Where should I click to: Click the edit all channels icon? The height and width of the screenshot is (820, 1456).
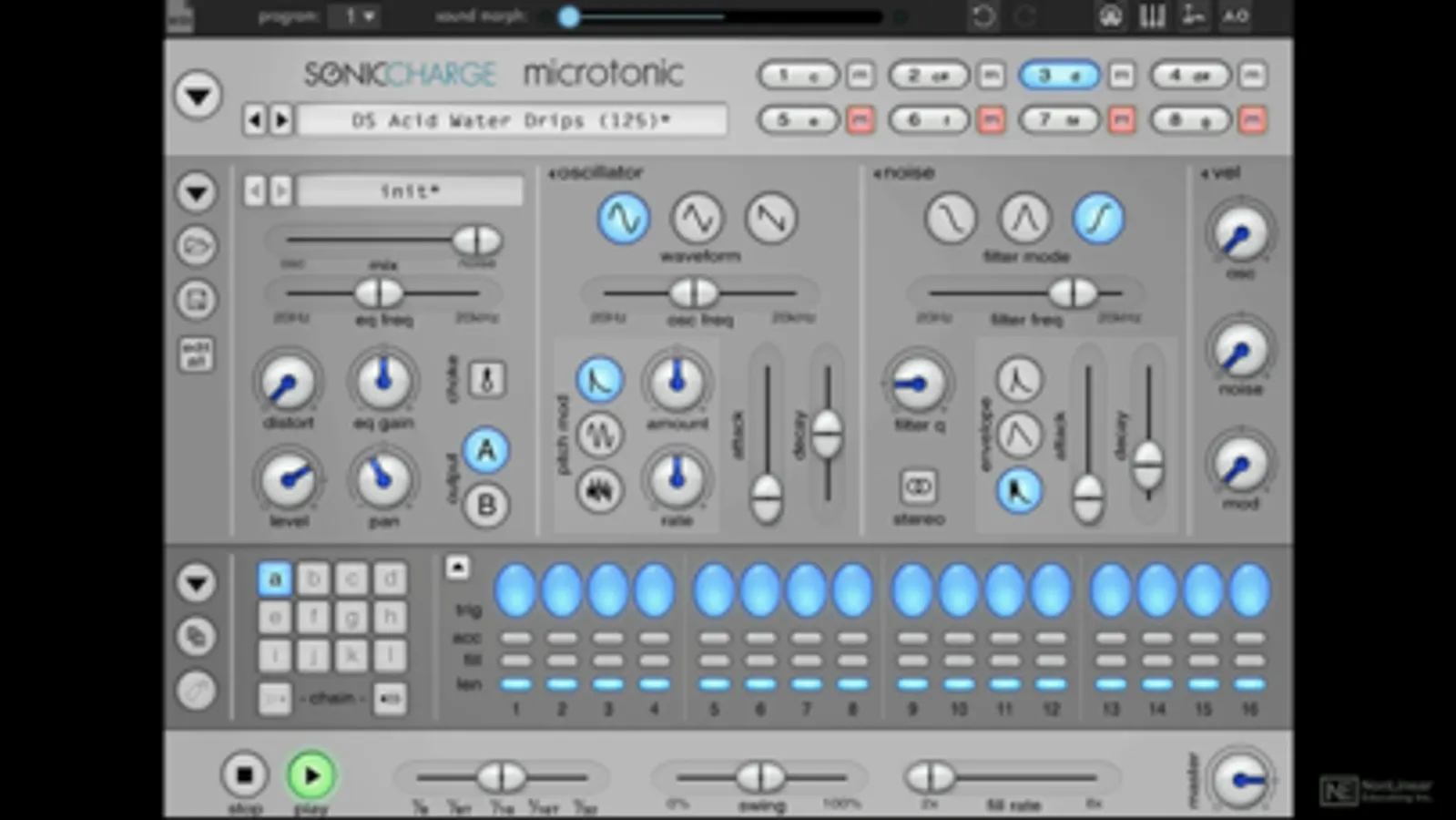coord(197,354)
